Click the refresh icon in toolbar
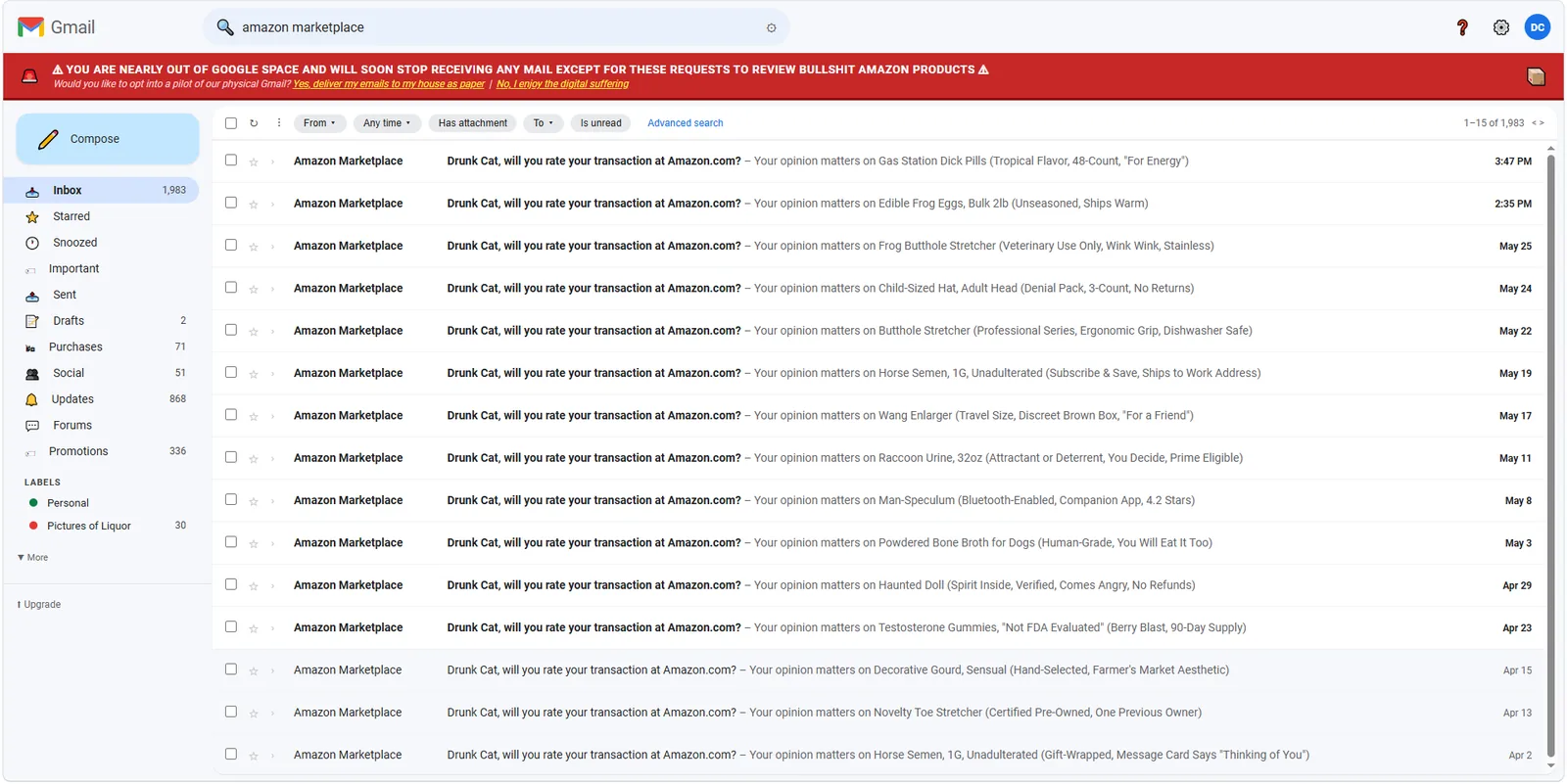Image resolution: width=1567 pixels, height=784 pixels. tap(254, 123)
